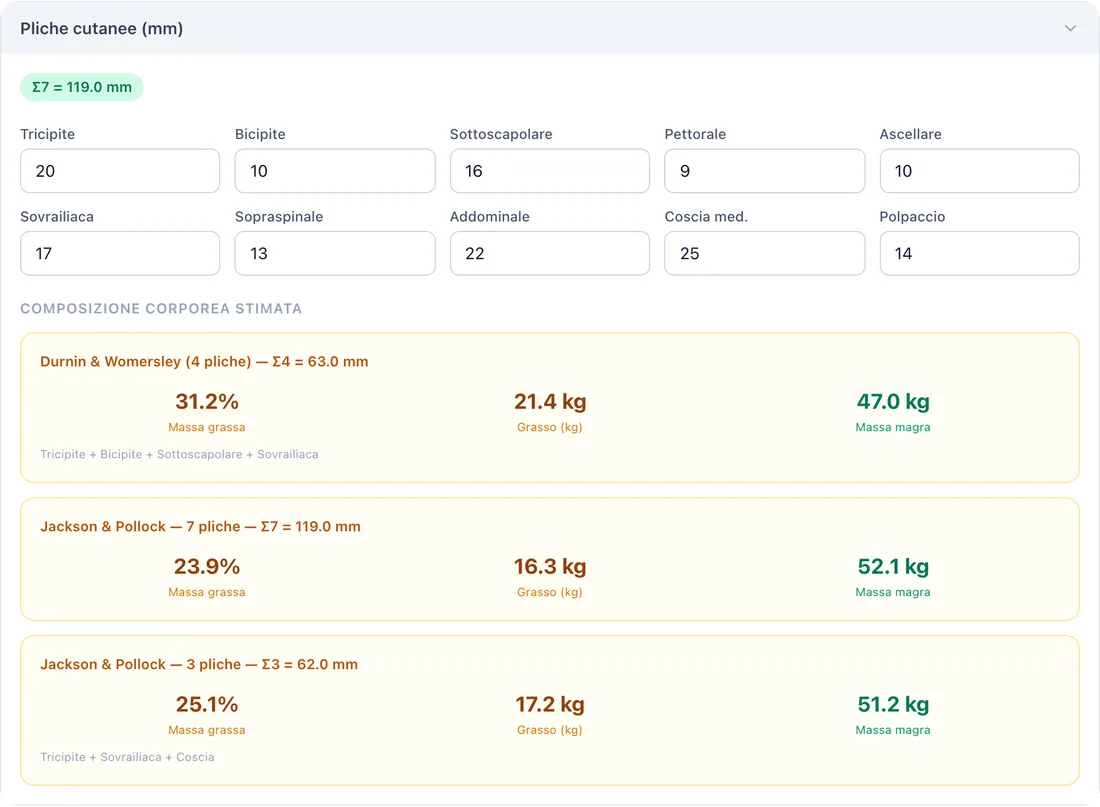Click the 16.3 kg Grasso value
The width and height of the screenshot is (1100, 807).
[550, 566]
